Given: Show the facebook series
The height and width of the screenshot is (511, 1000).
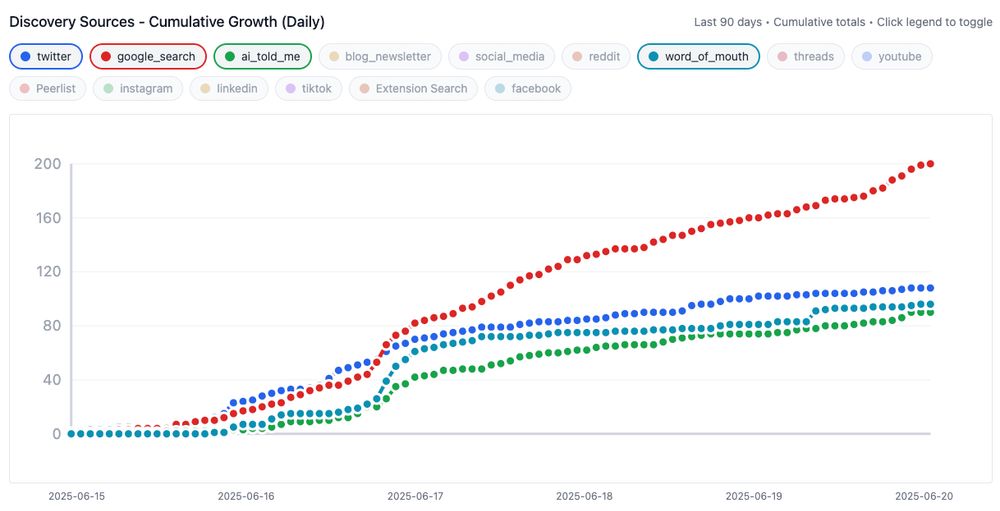Looking at the screenshot, I should (x=528, y=89).
